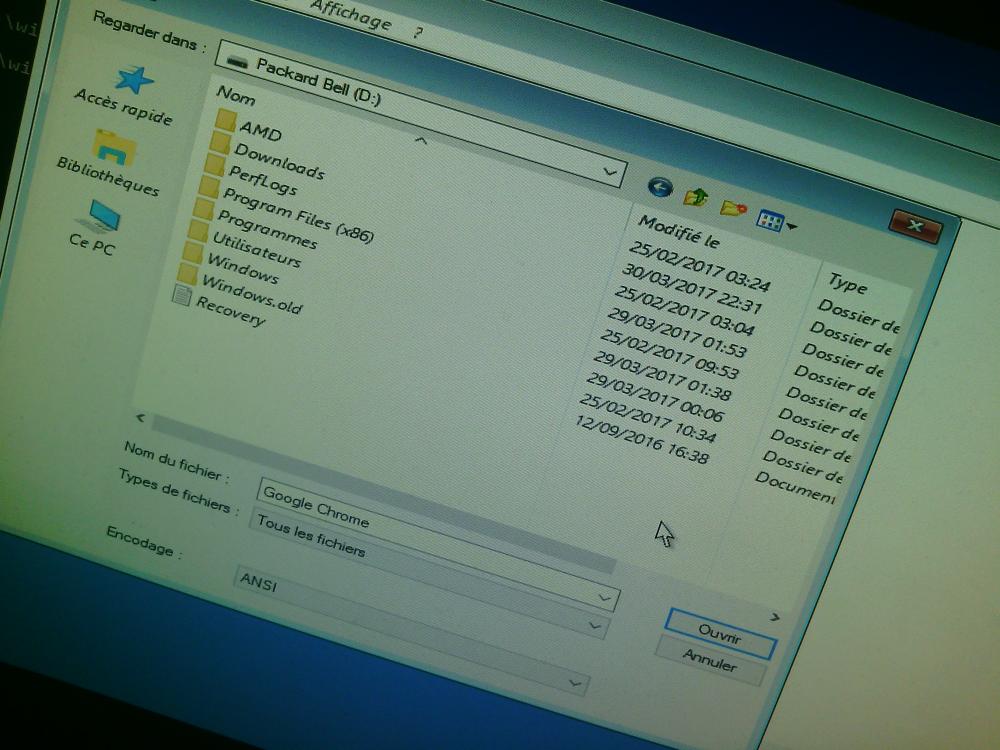Select the Windows.old folder
Image resolution: width=1000 pixels, height=750 pixels.
coord(240,291)
